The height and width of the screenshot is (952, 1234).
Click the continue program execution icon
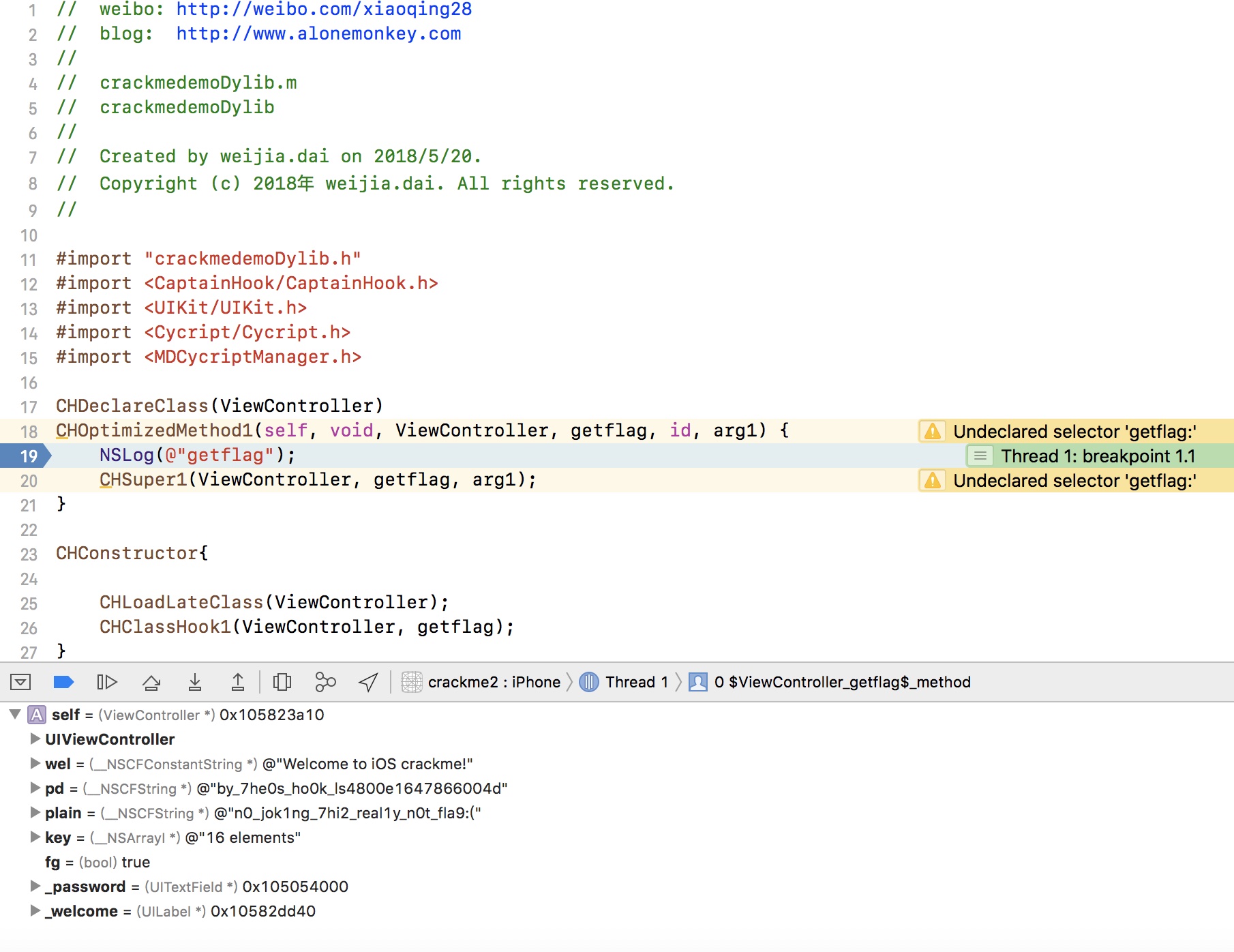pos(106,681)
